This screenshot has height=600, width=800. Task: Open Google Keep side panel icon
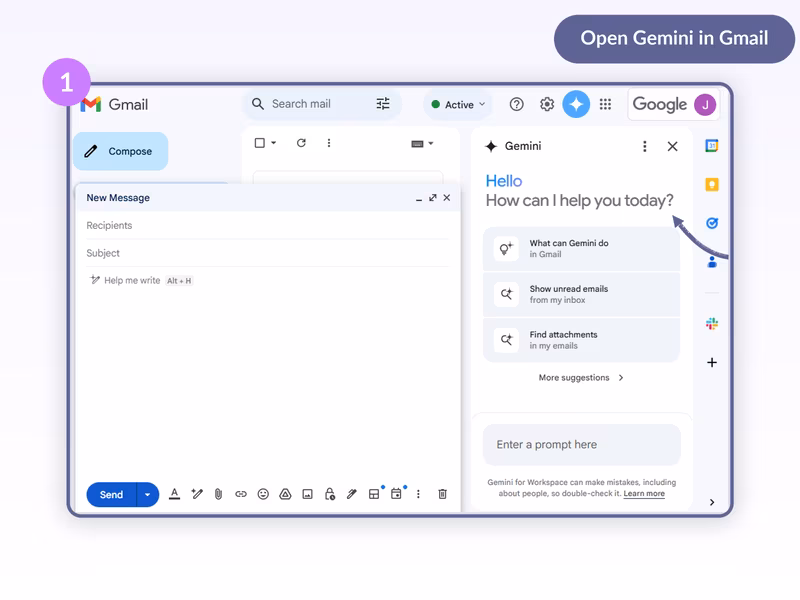[712, 184]
